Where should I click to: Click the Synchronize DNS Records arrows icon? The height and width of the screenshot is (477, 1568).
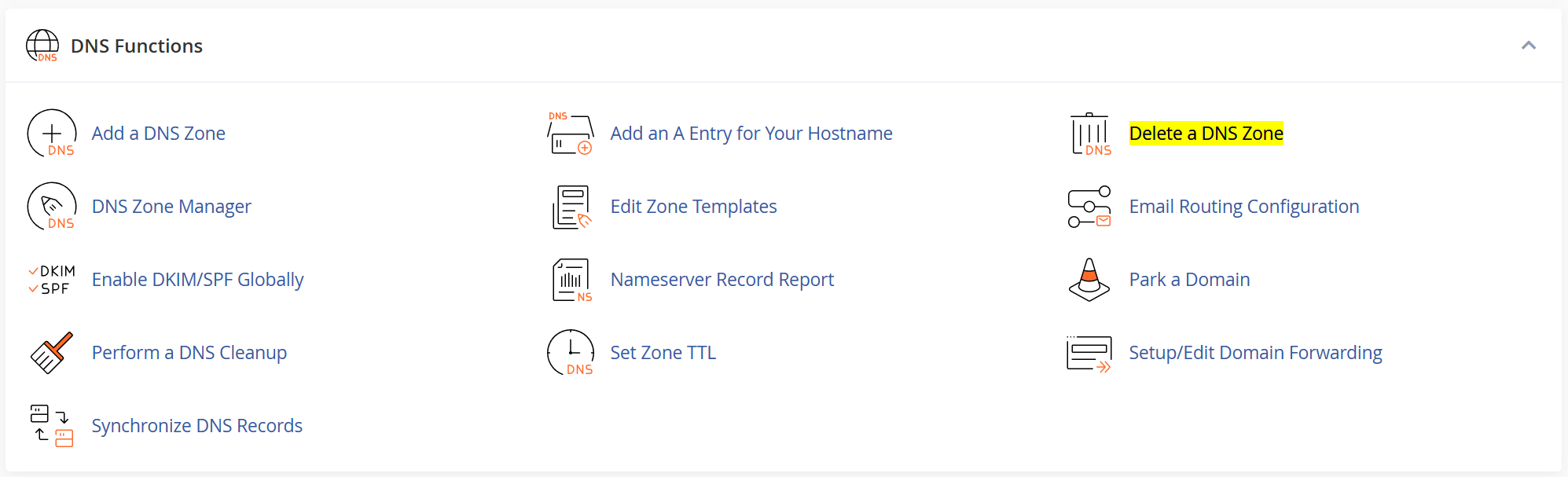coord(52,426)
